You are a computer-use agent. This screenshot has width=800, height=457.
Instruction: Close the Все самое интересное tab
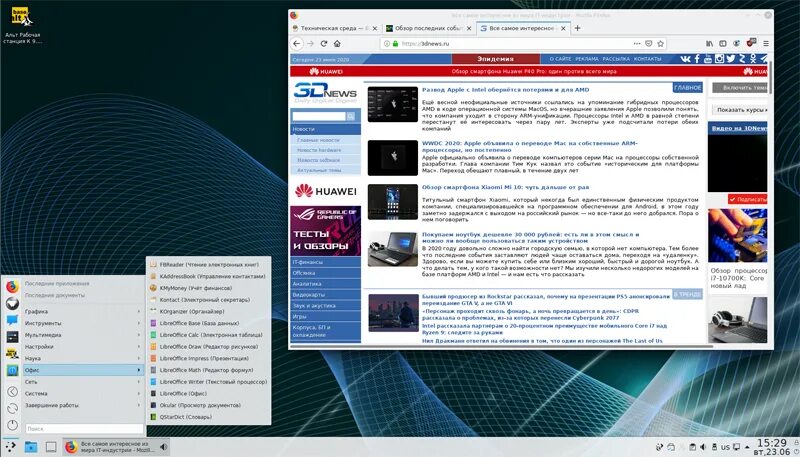click(x=563, y=29)
